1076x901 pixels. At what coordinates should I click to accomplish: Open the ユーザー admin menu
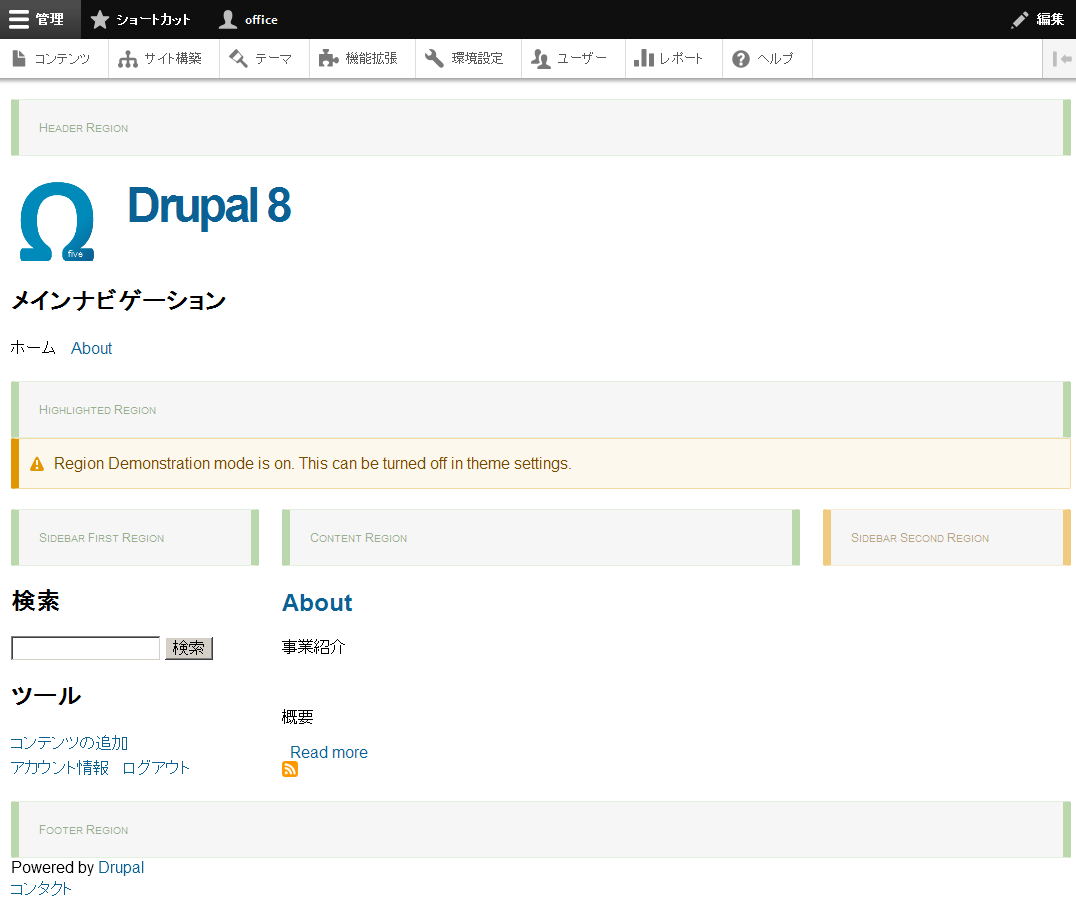pyautogui.click(x=574, y=59)
